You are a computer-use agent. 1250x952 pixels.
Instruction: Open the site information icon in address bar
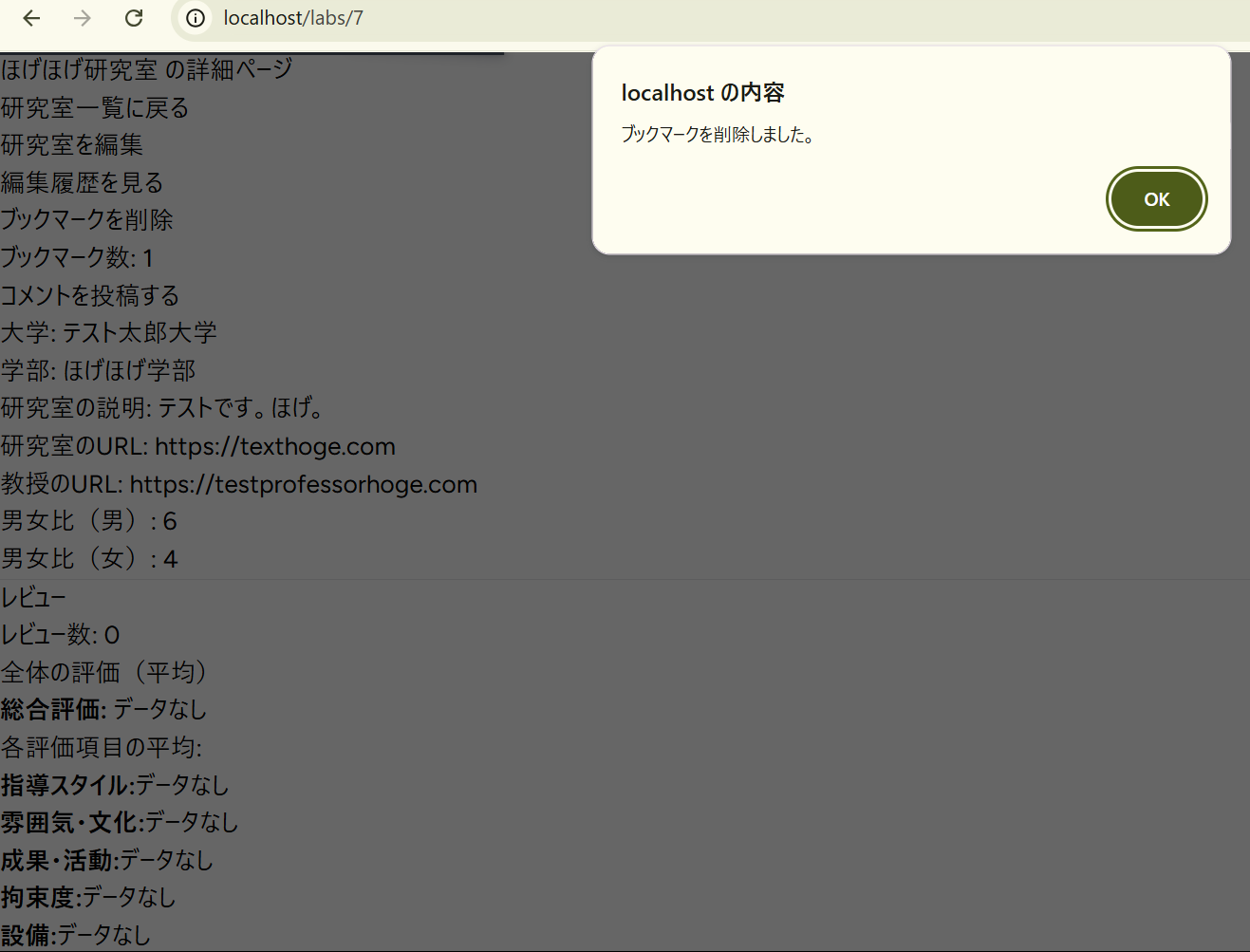pyautogui.click(x=196, y=18)
